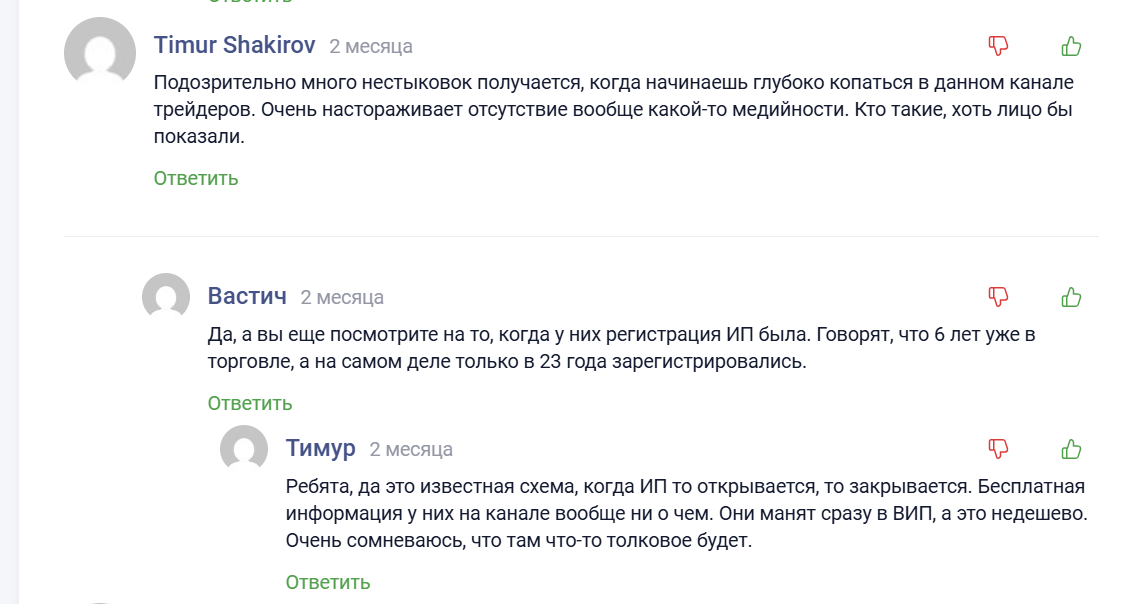Viewport: 1132px width, 604px height.
Task: Click the '2 месяца' timestamp next to Вастич
Action: click(343, 296)
